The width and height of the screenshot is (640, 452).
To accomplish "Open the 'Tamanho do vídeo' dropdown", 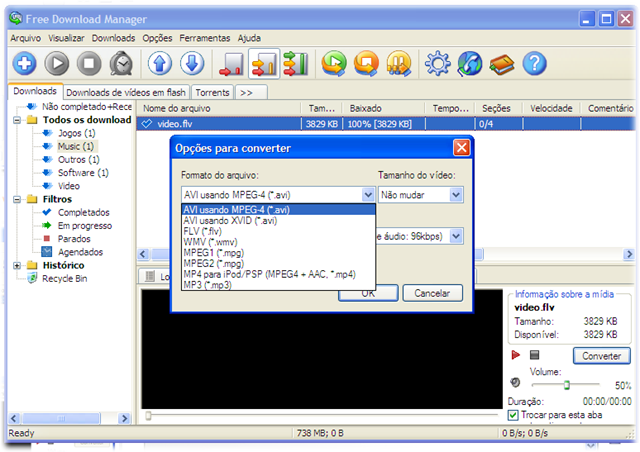I will [x=420, y=195].
